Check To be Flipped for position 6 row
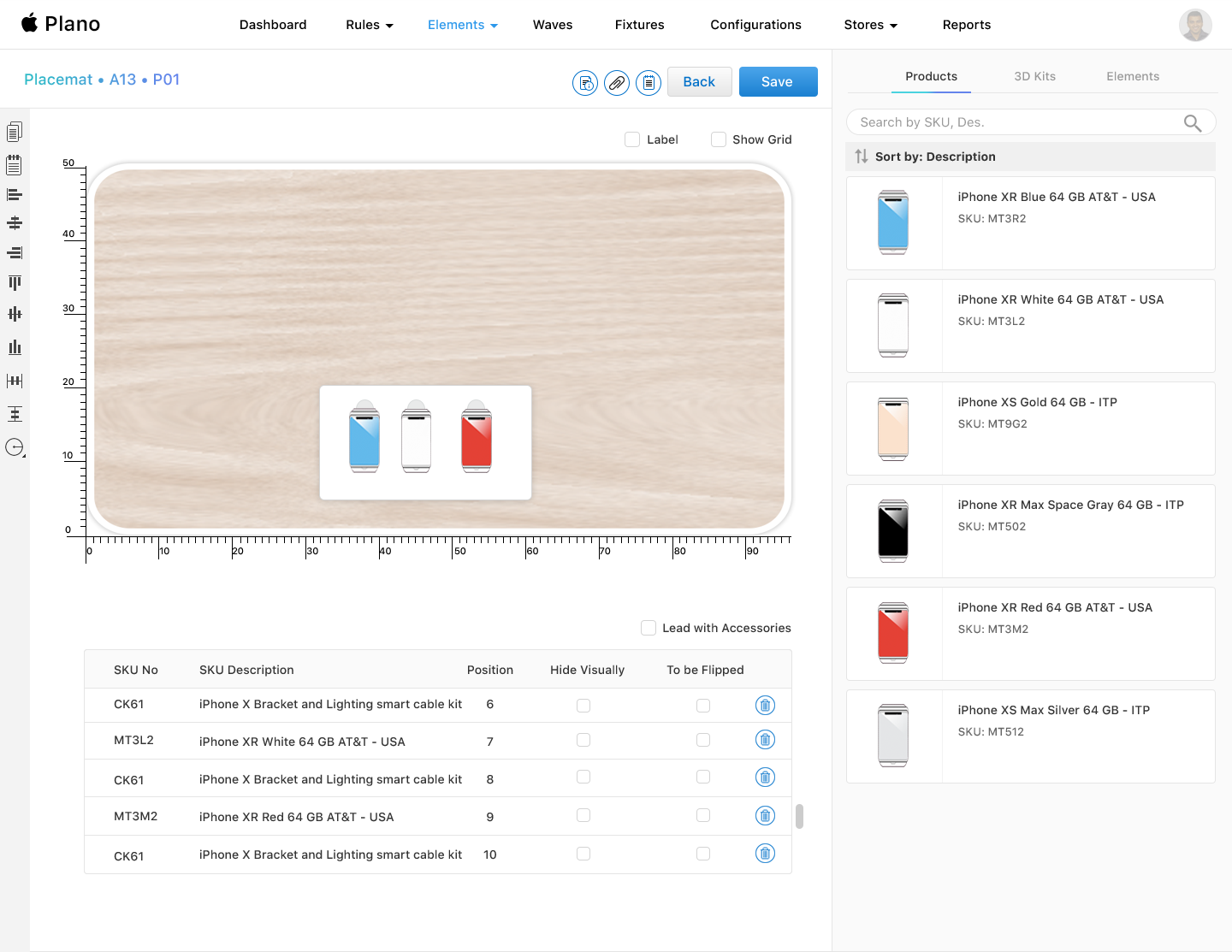Image resolution: width=1232 pixels, height=952 pixels. click(703, 706)
